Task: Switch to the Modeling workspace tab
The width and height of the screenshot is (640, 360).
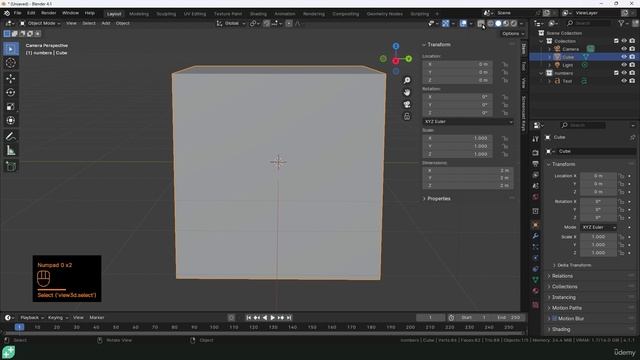Action: click(x=139, y=14)
